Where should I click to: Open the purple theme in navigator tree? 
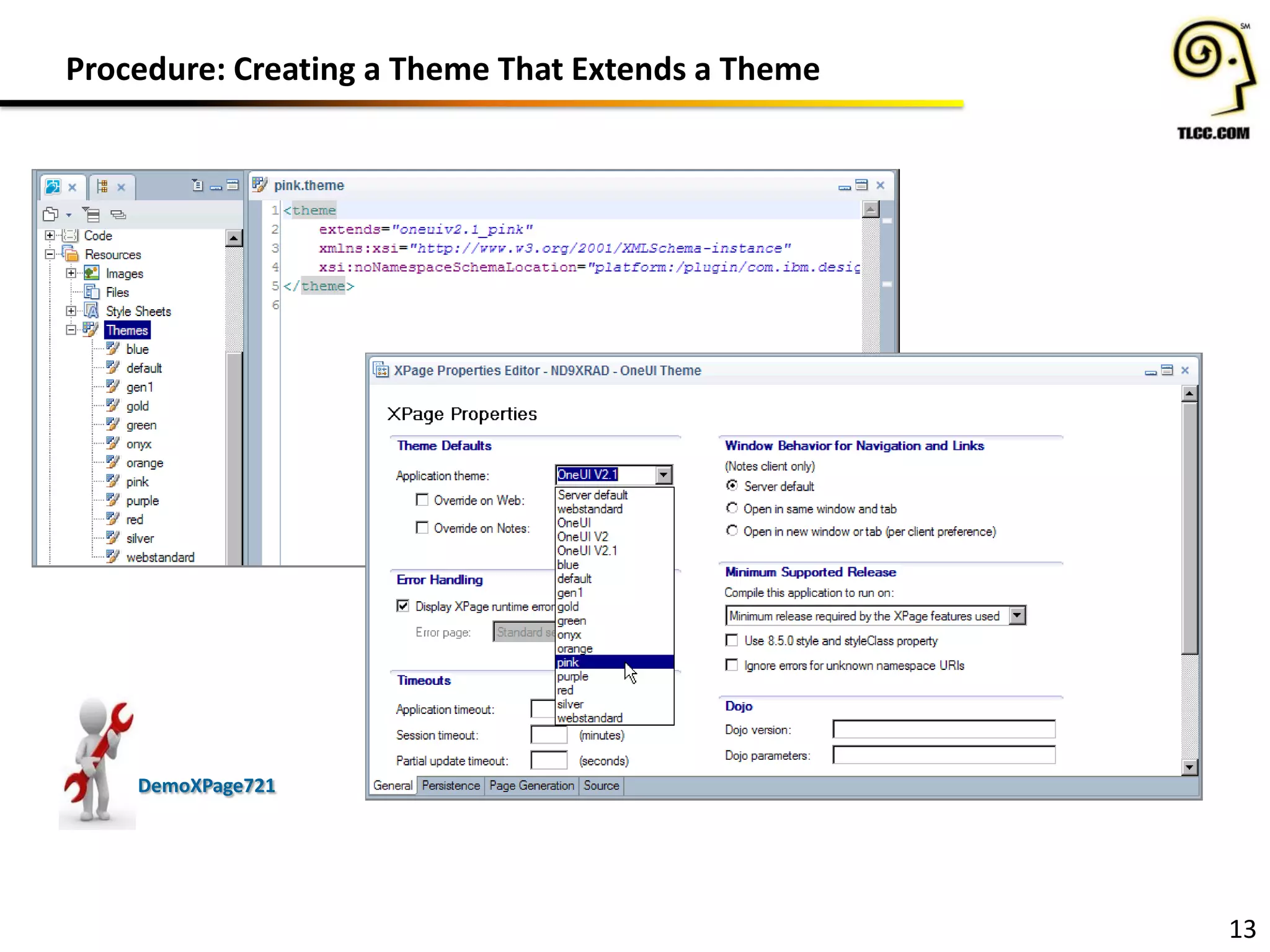click(142, 500)
